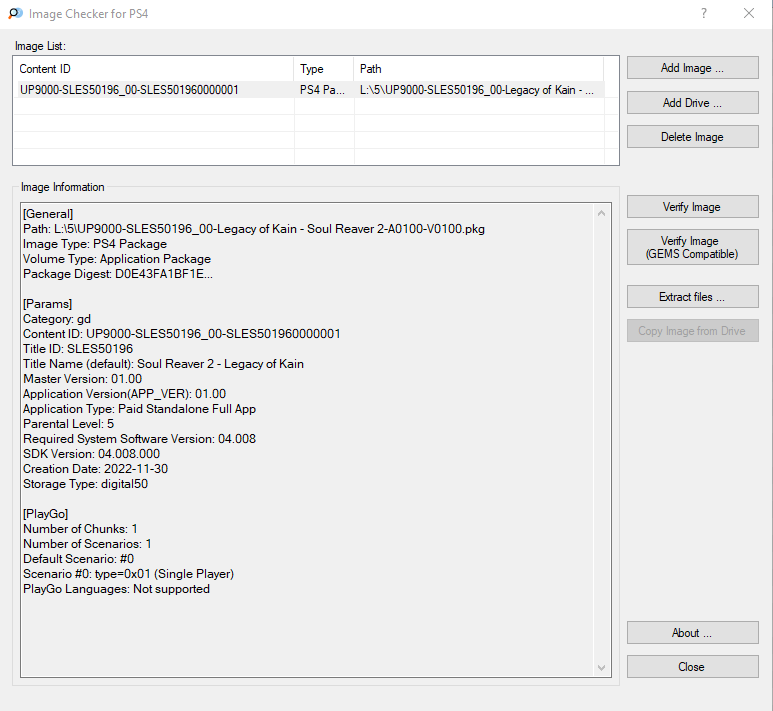
Task: Click the Volume Type: Application Package line
Action: click(x=117, y=259)
